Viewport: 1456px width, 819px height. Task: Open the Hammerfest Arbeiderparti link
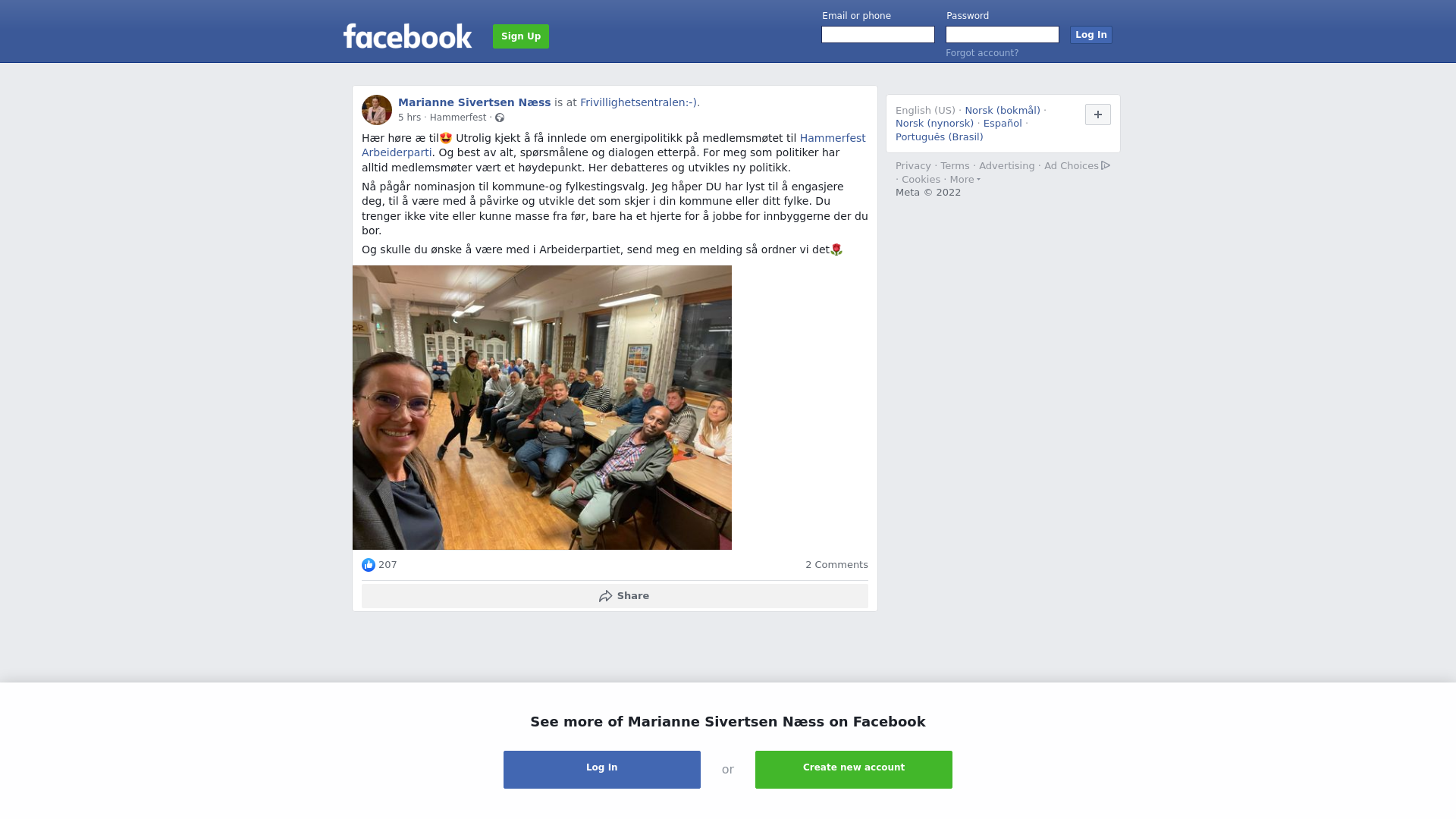[x=613, y=145]
